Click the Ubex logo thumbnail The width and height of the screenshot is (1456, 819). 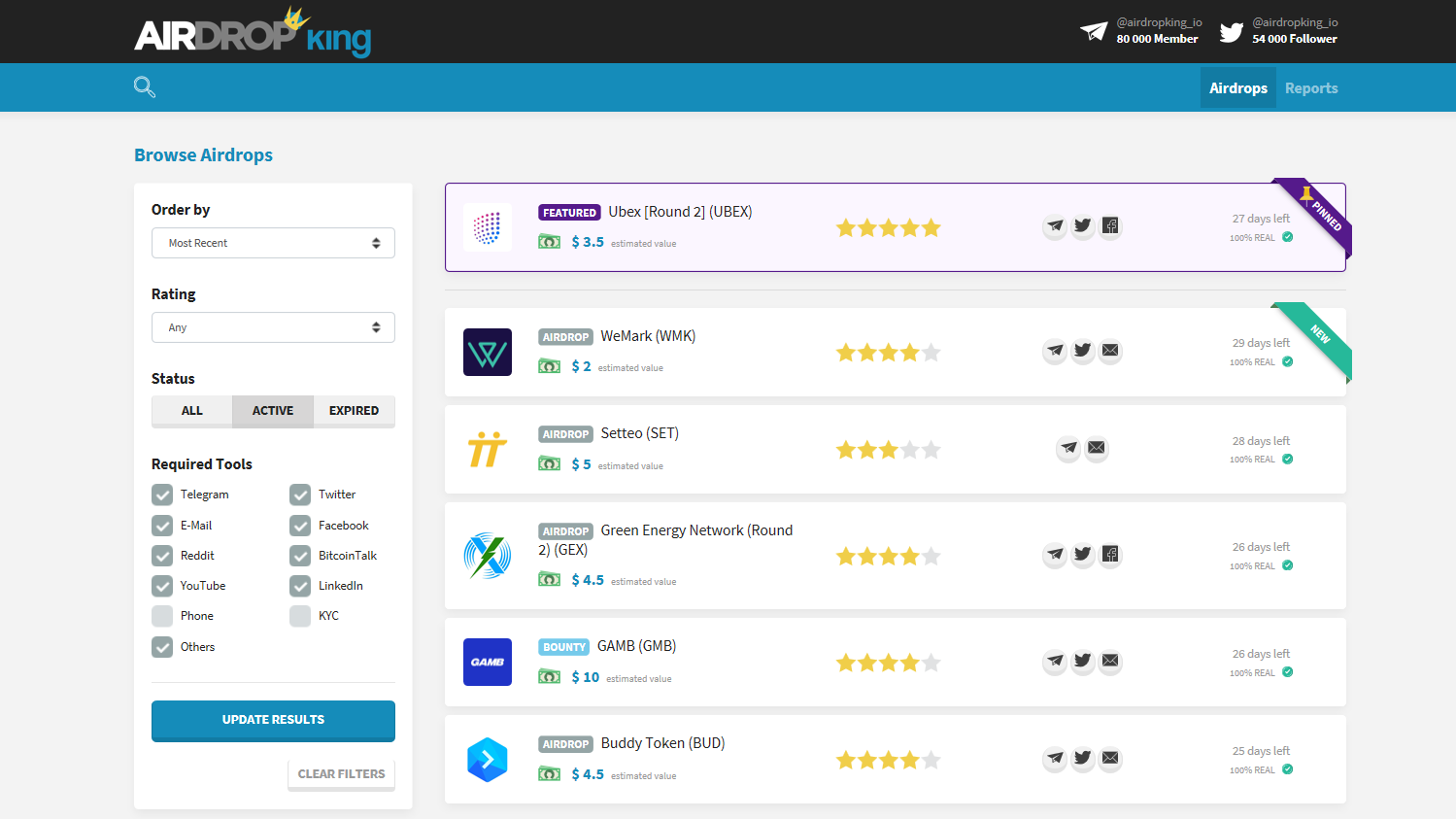point(488,227)
